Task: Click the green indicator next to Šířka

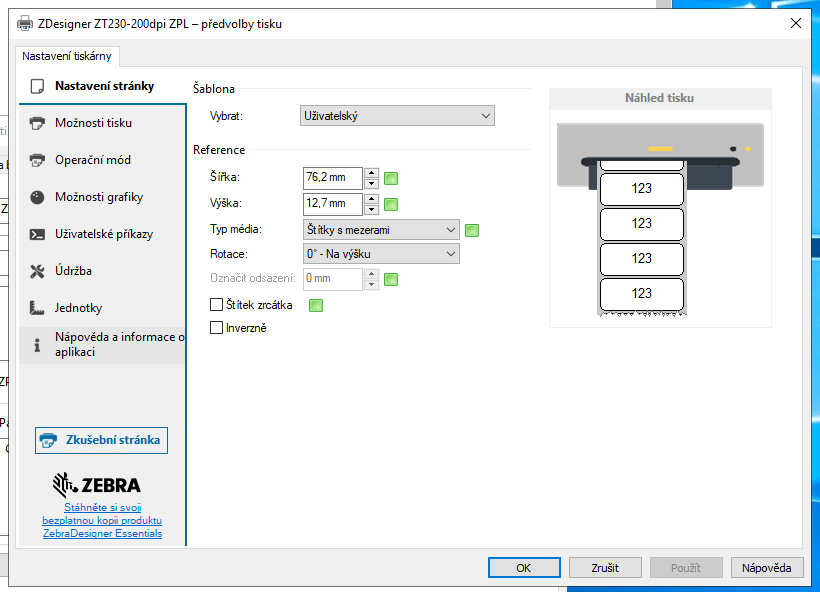Action: (x=392, y=179)
